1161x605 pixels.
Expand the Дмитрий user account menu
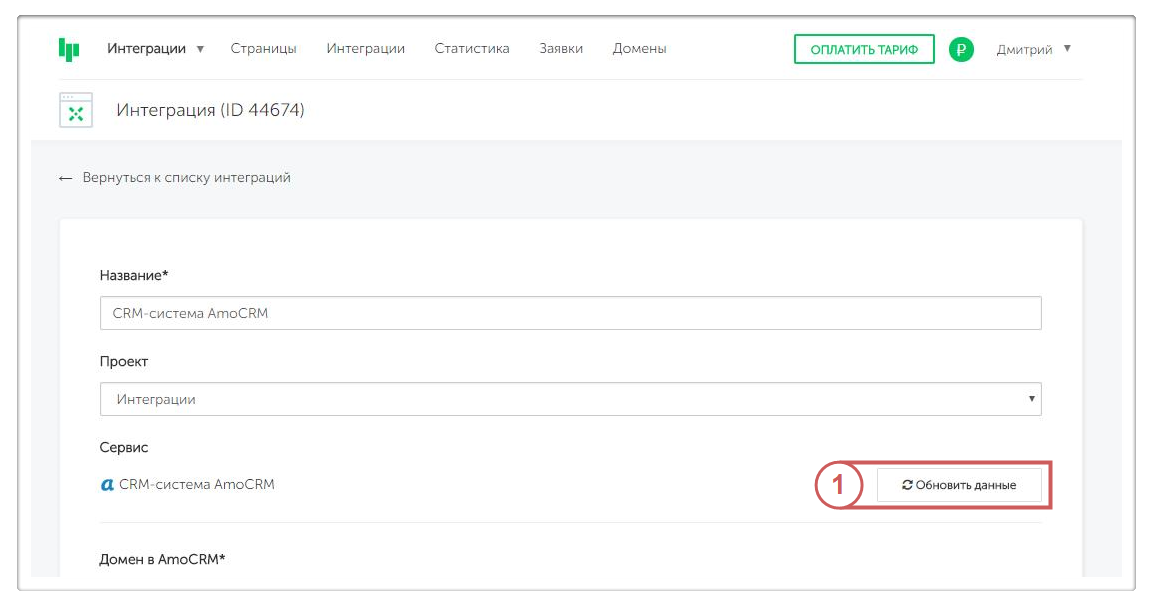(1033, 49)
